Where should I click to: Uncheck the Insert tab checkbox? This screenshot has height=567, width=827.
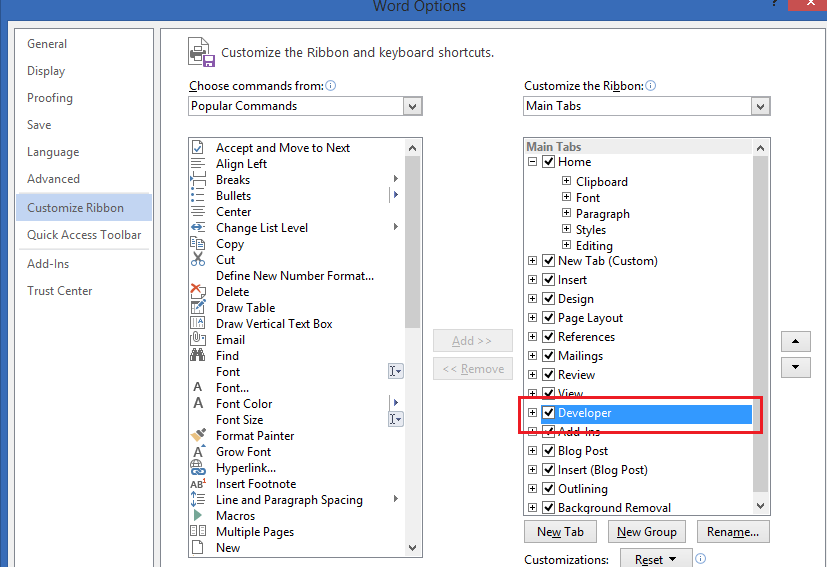pyautogui.click(x=549, y=280)
